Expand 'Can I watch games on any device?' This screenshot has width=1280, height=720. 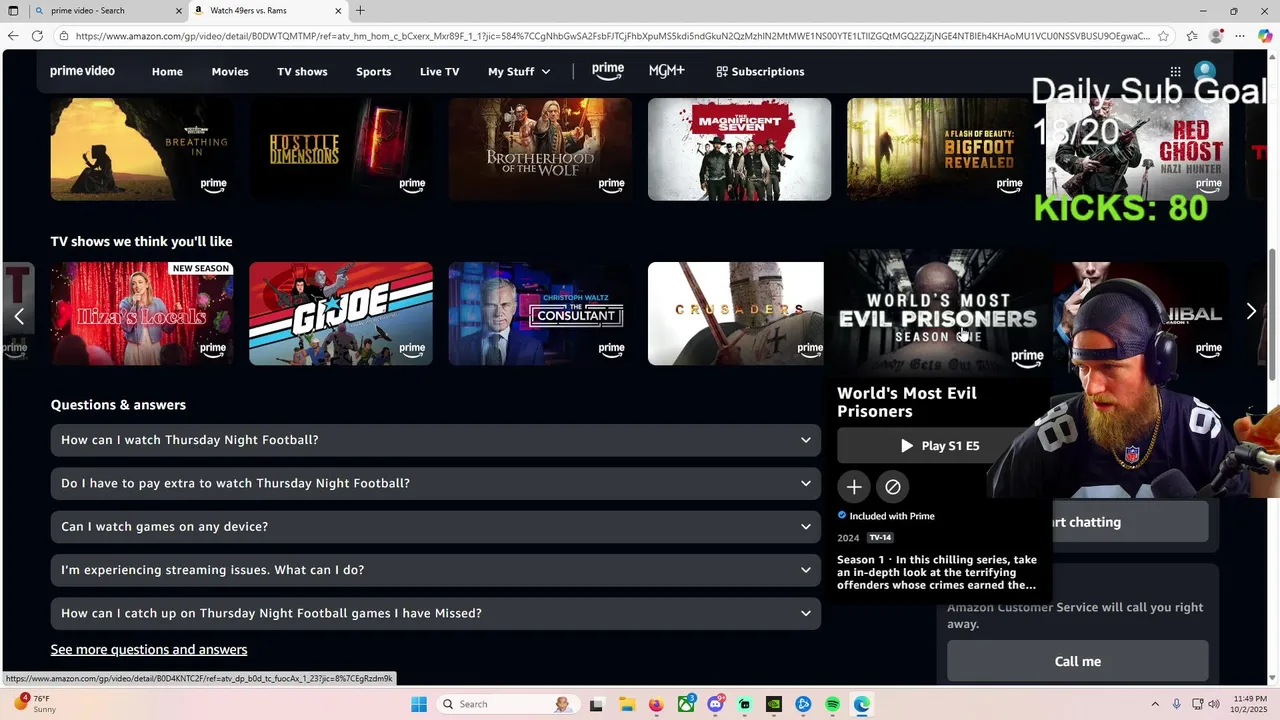pos(436,526)
